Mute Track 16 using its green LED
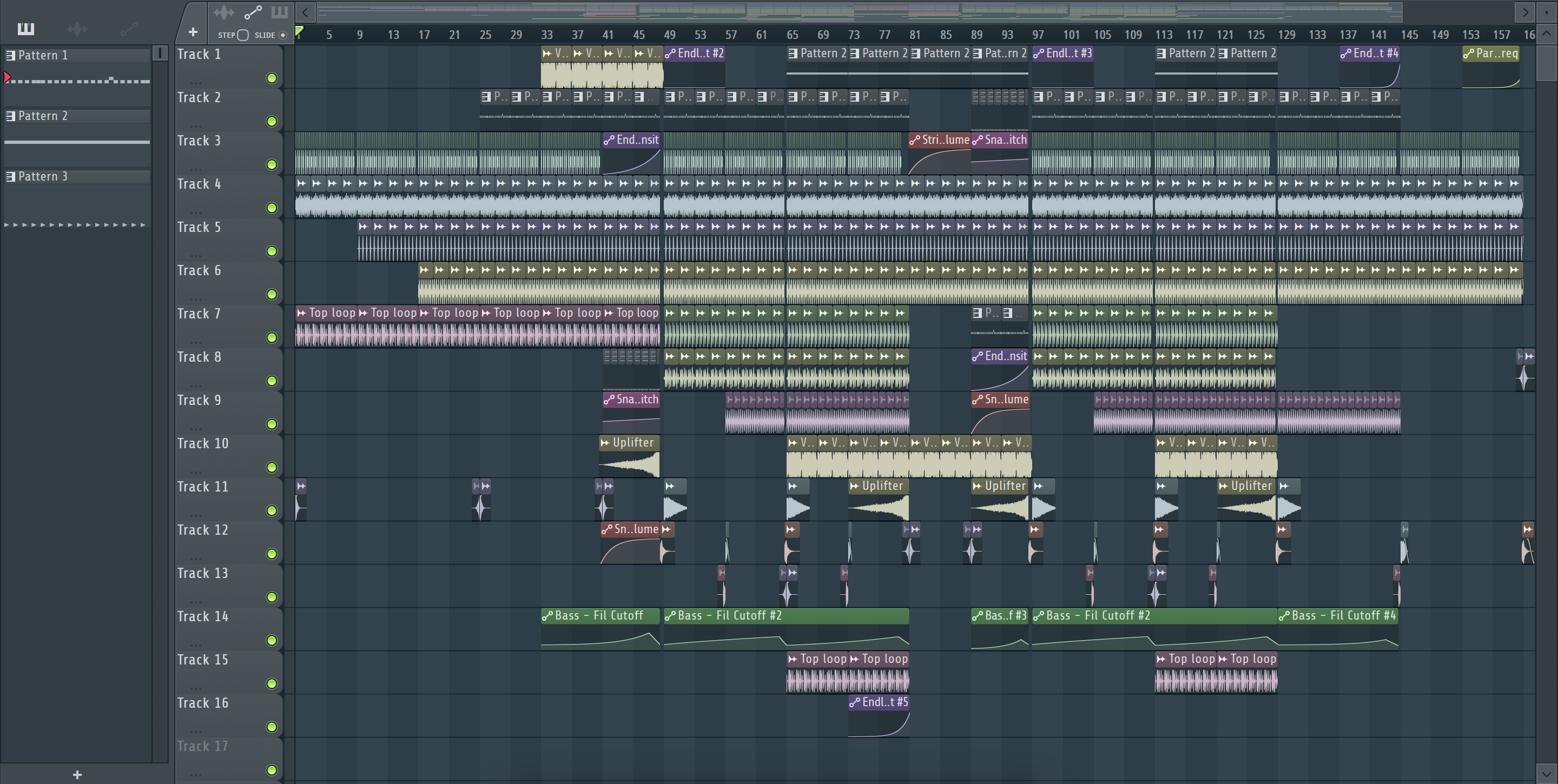 pos(272,727)
